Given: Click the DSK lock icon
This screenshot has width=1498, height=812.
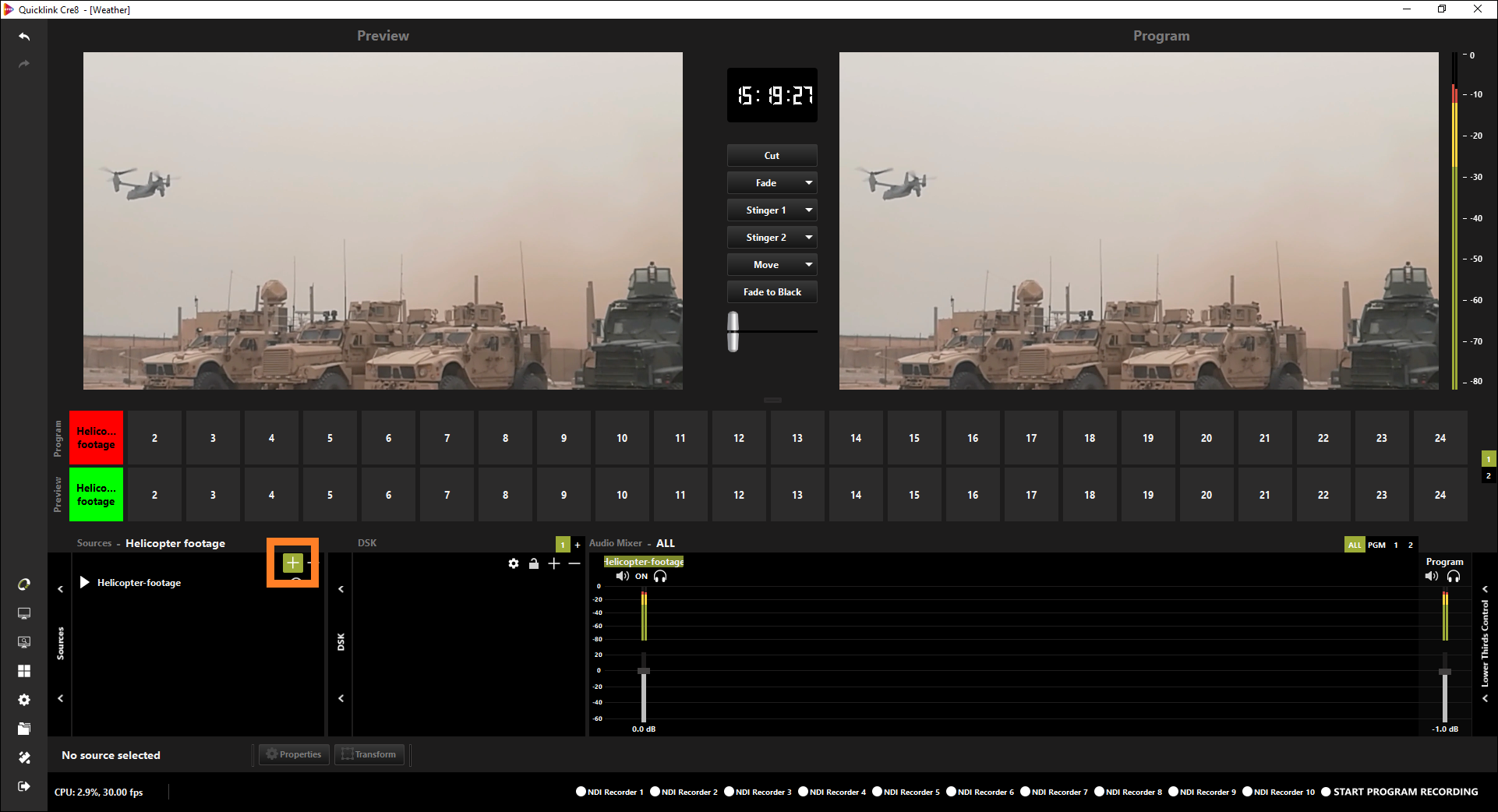Looking at the screenshot, I should (534, 563).
